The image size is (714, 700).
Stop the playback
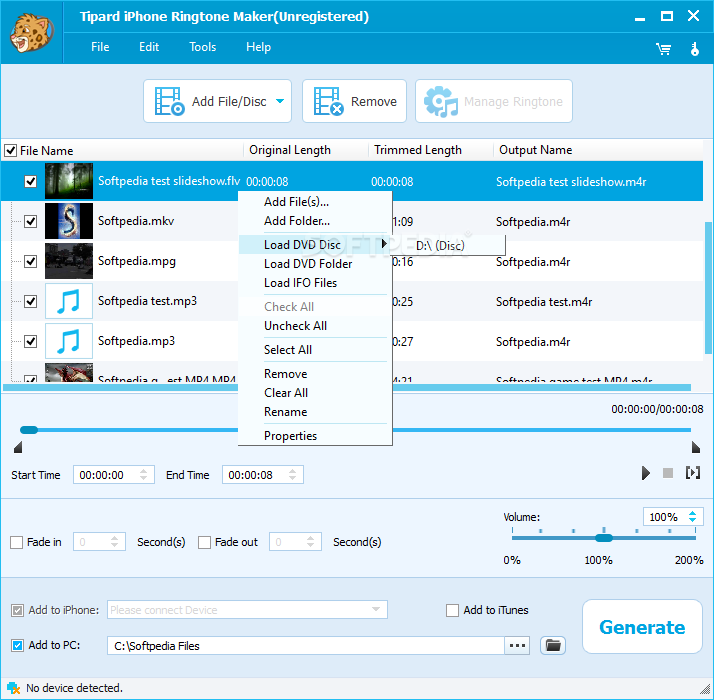(x=668, y=473)
